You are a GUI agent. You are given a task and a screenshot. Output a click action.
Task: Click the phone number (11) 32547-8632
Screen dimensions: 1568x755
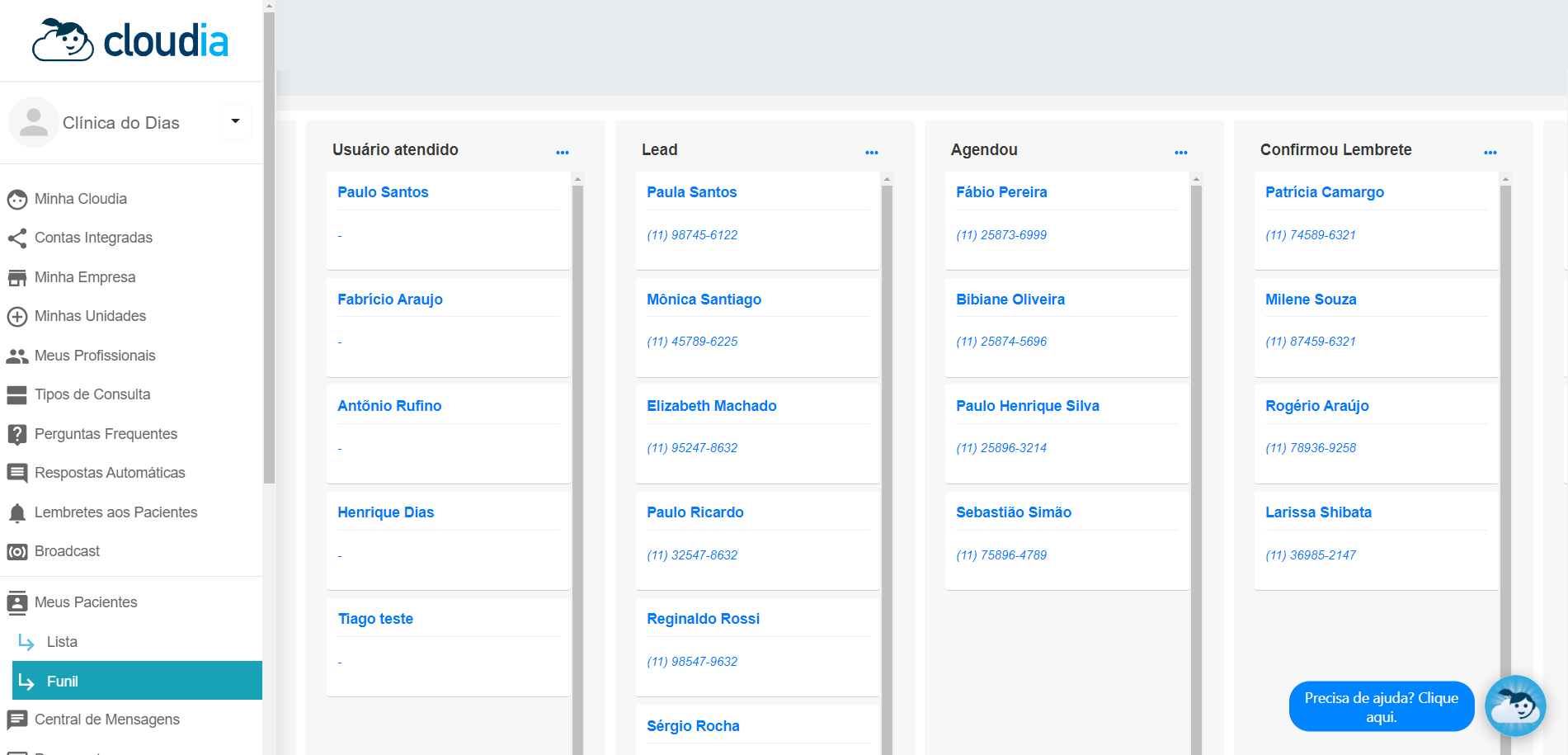pos(692,555)
